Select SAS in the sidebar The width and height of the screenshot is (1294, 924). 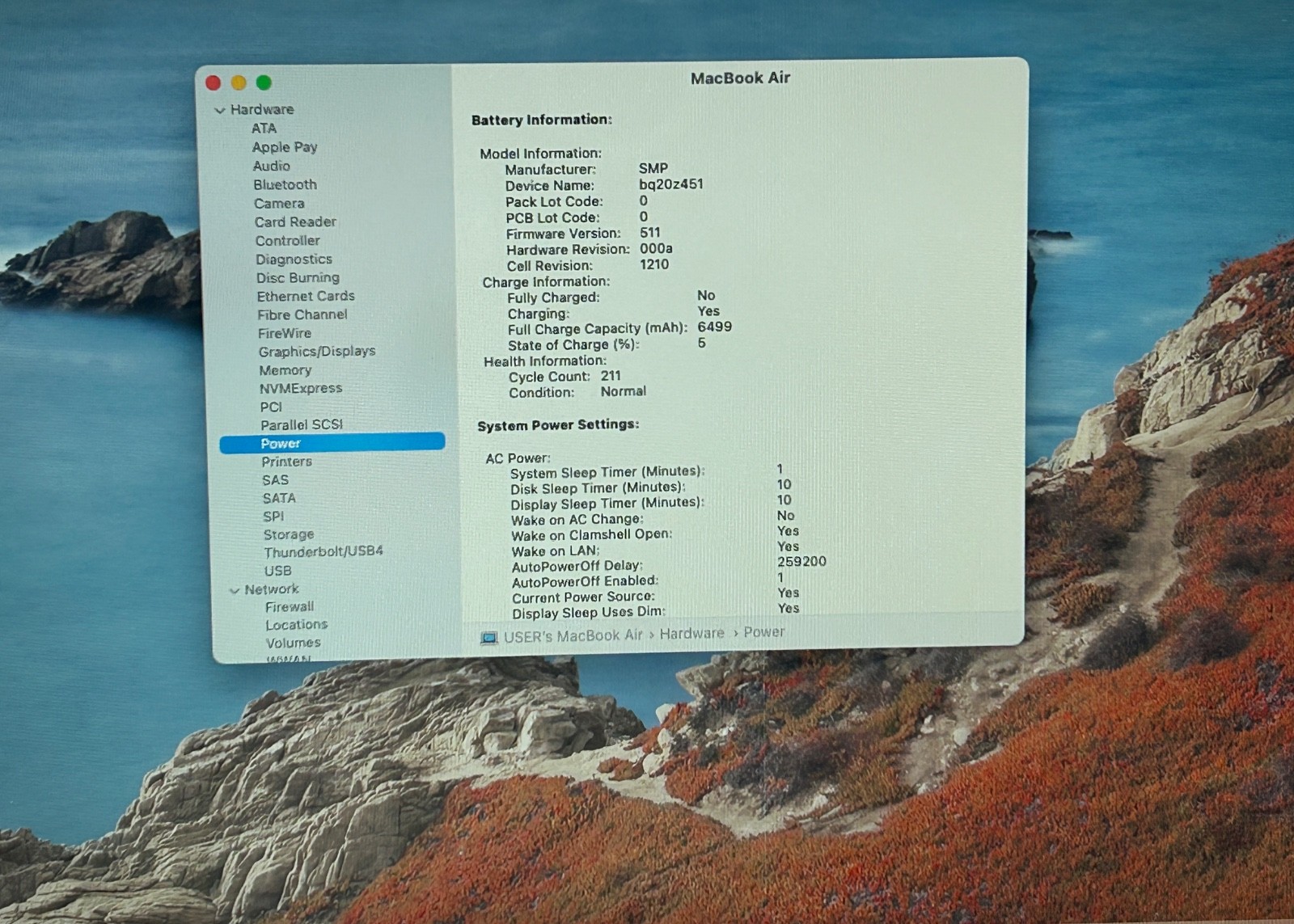pyautogui.click(x=275, y=480)
